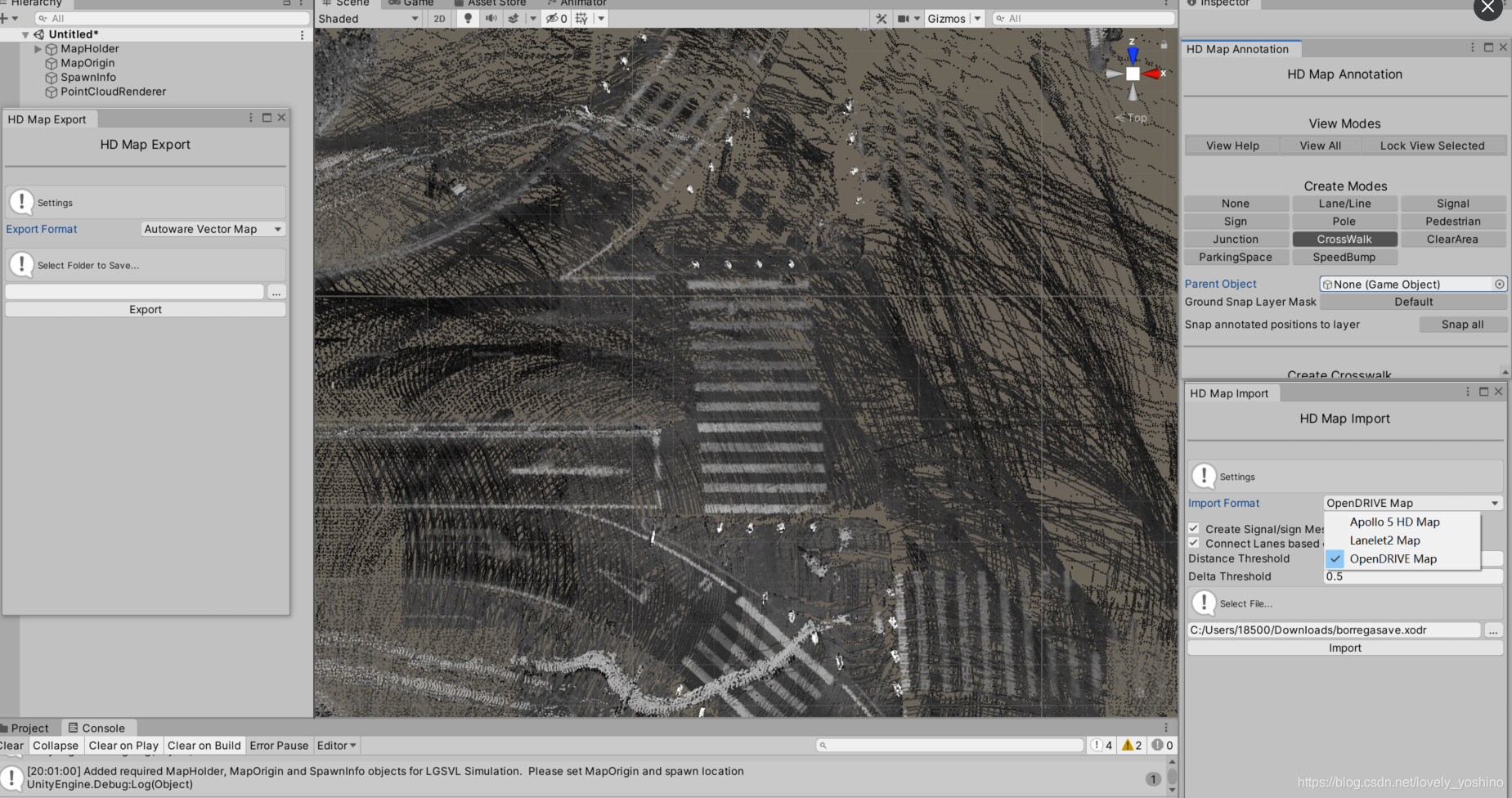Click View All button
This screenshot has height=798, width=1512.
tap(1321, 146)
